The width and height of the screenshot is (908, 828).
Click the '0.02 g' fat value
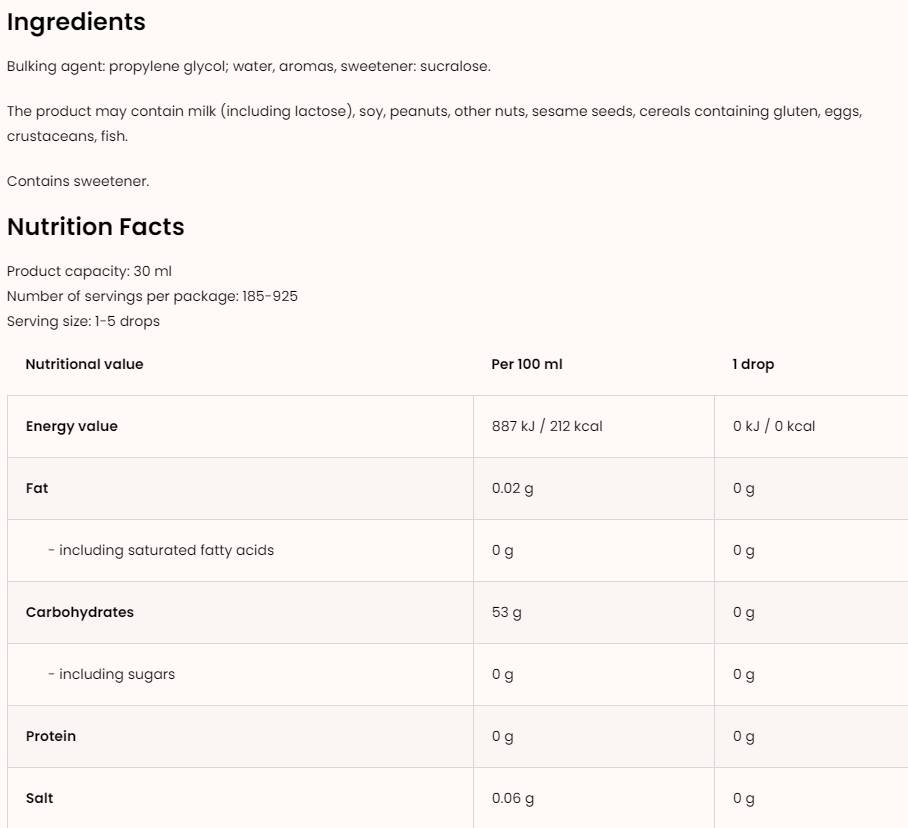click(513, 488)
